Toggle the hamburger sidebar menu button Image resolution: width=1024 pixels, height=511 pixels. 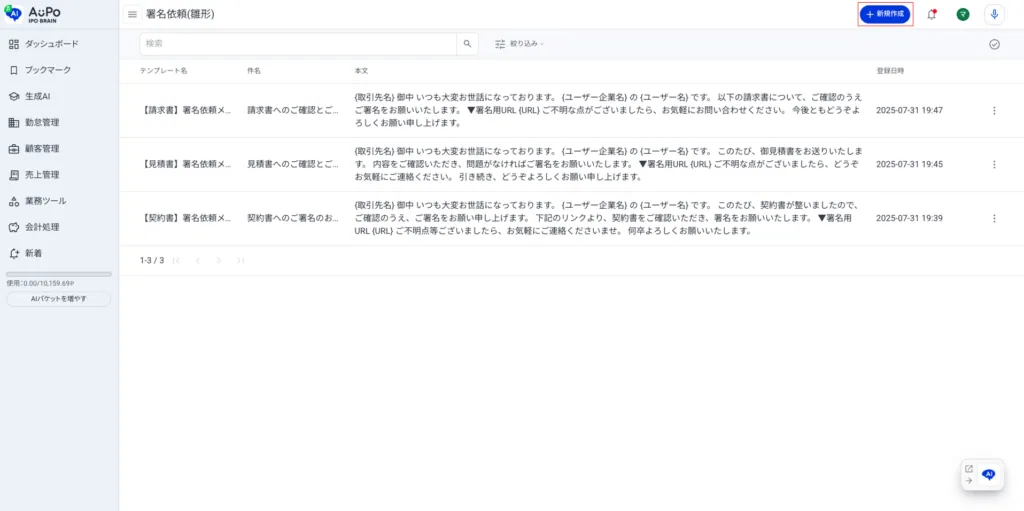133,14
